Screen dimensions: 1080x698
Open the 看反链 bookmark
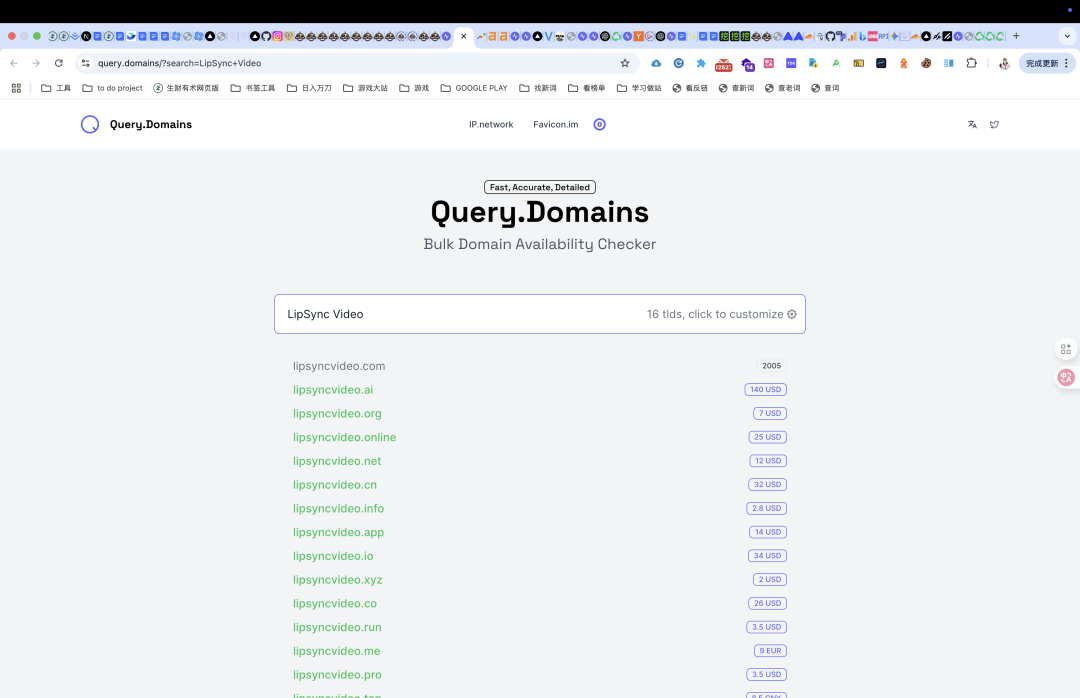(x=690, y=88)
